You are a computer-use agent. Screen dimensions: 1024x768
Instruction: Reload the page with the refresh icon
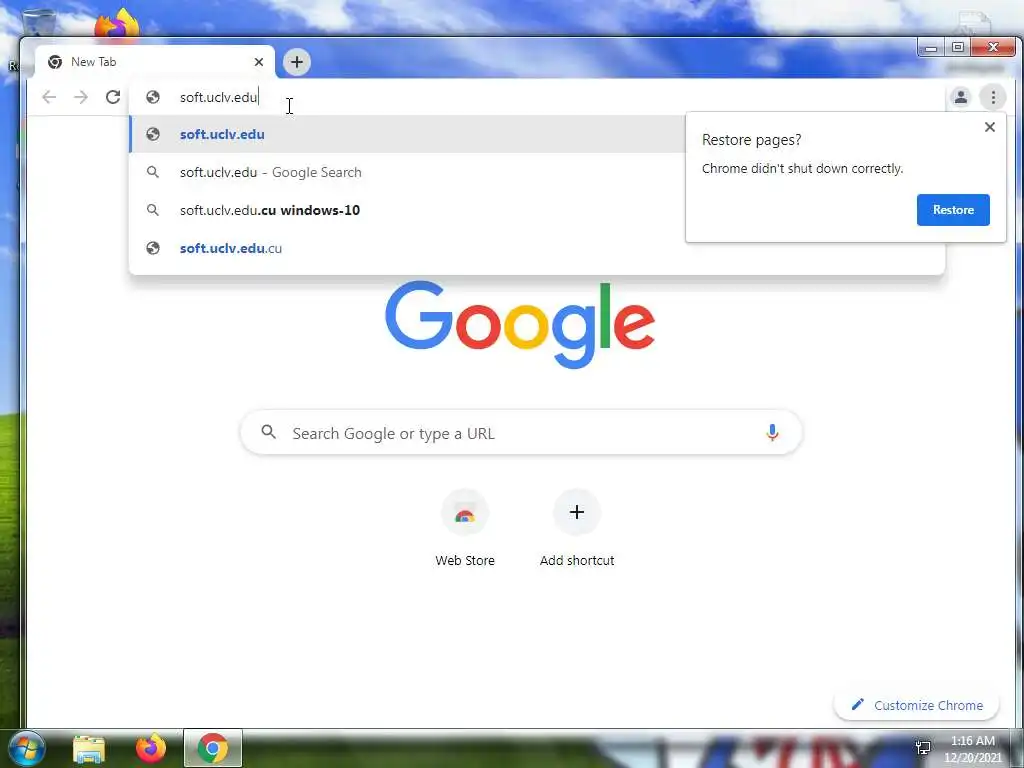(113, 97)
